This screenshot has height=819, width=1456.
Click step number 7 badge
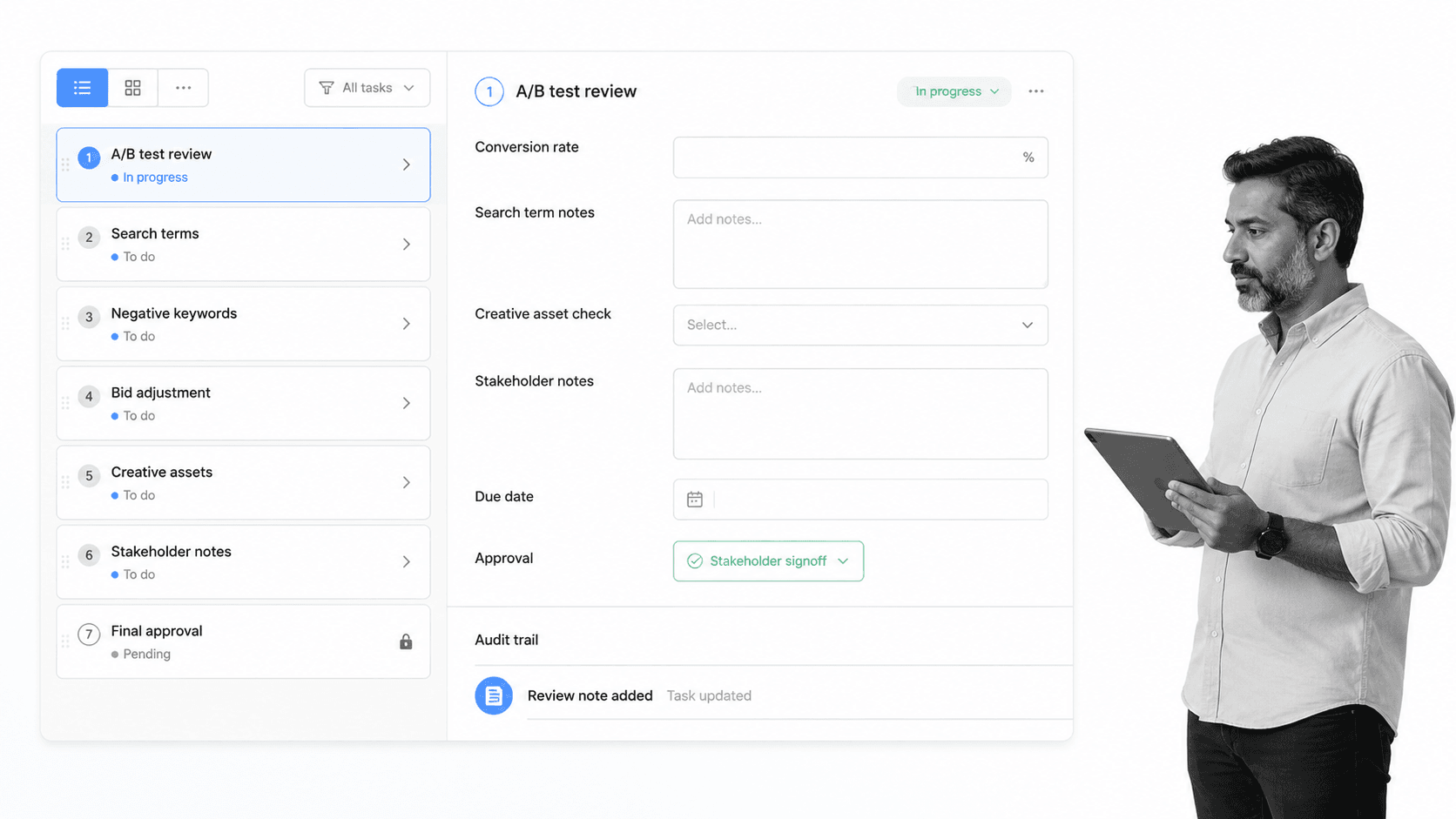89,634
